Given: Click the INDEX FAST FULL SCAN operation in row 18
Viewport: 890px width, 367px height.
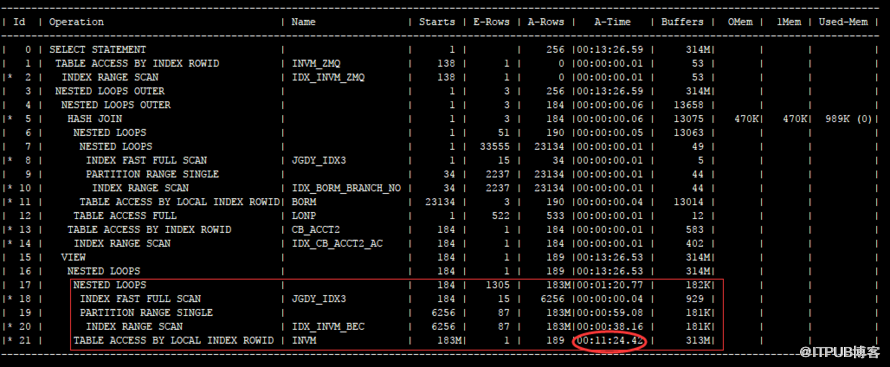Looking at the screenshot, I should click(140, 298).
